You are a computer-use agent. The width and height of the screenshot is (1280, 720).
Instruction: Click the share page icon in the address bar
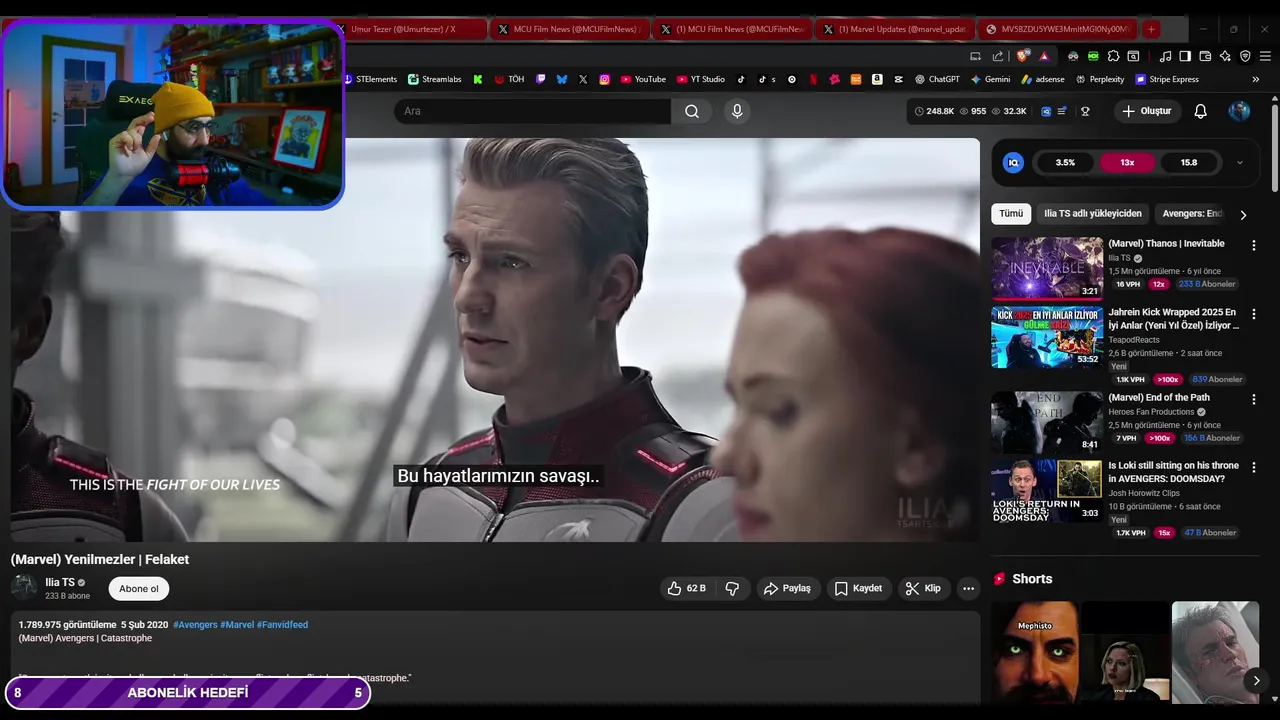pyautogui.click(x=997, y=56)
